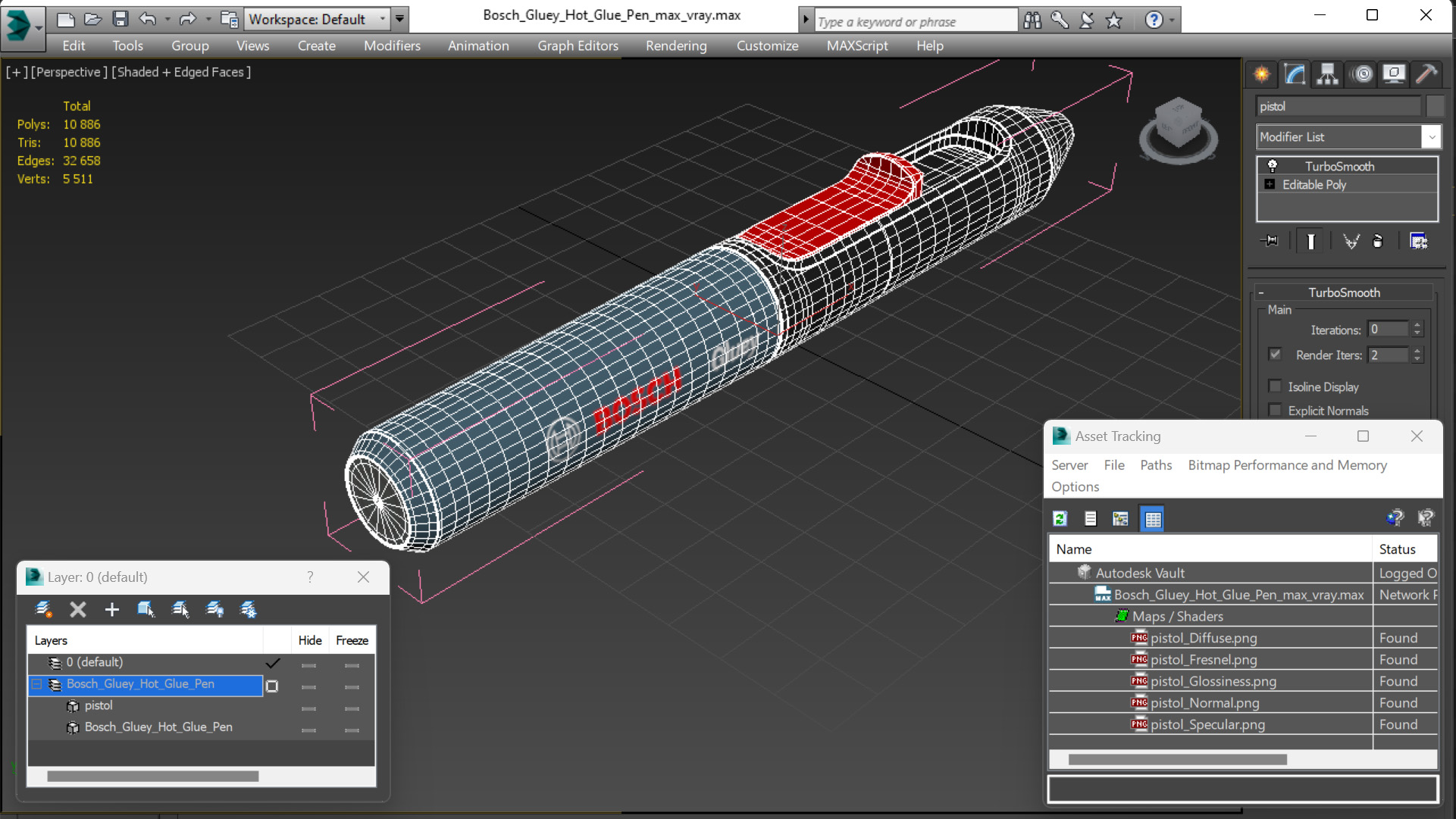
Task: Set 0 (default) as current layer checkmark
Action: point(273,663)
